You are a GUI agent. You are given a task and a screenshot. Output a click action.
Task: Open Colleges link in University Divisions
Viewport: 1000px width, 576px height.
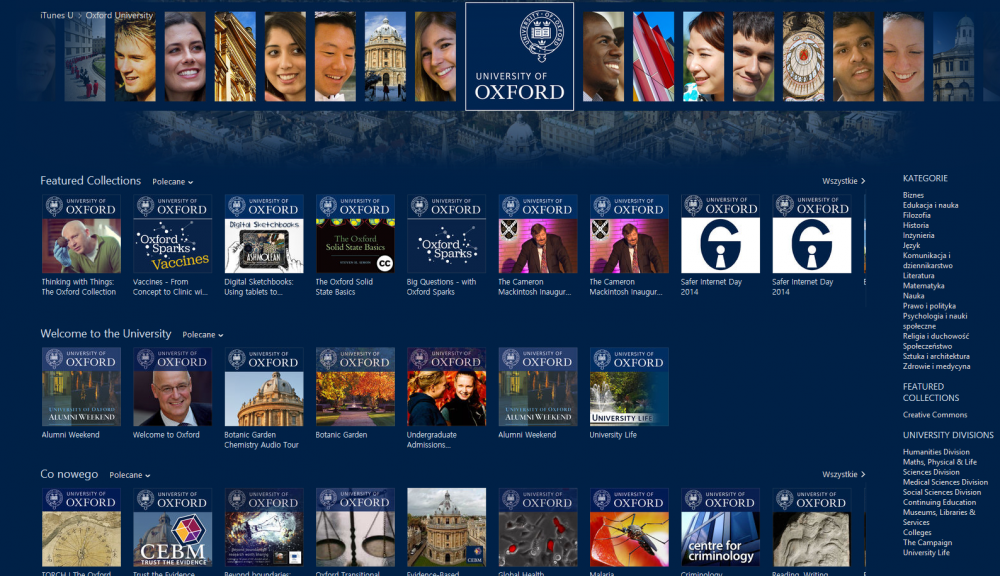coord(917,533)
